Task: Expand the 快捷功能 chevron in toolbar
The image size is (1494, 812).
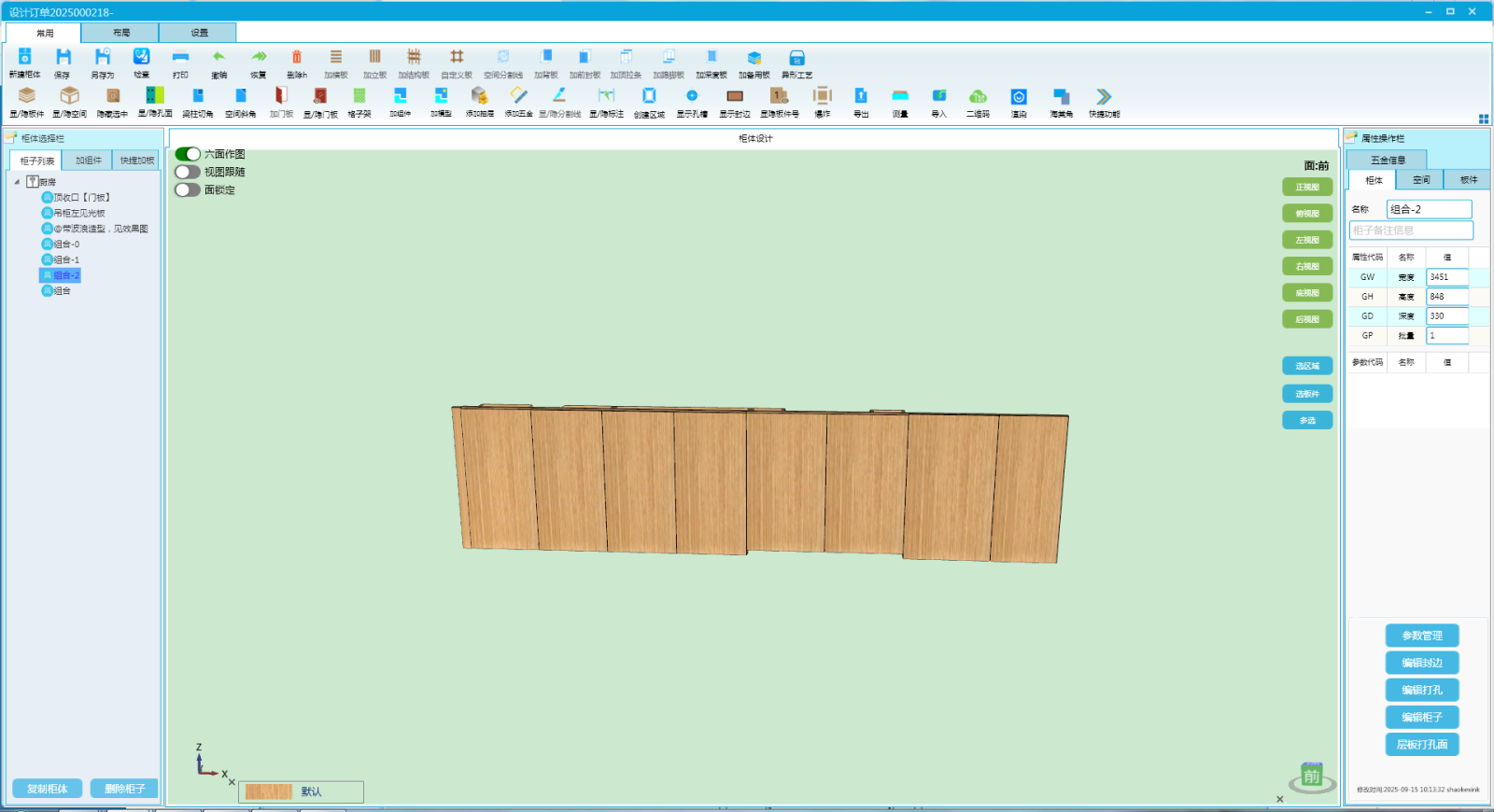Action: tap(1104, 97)
